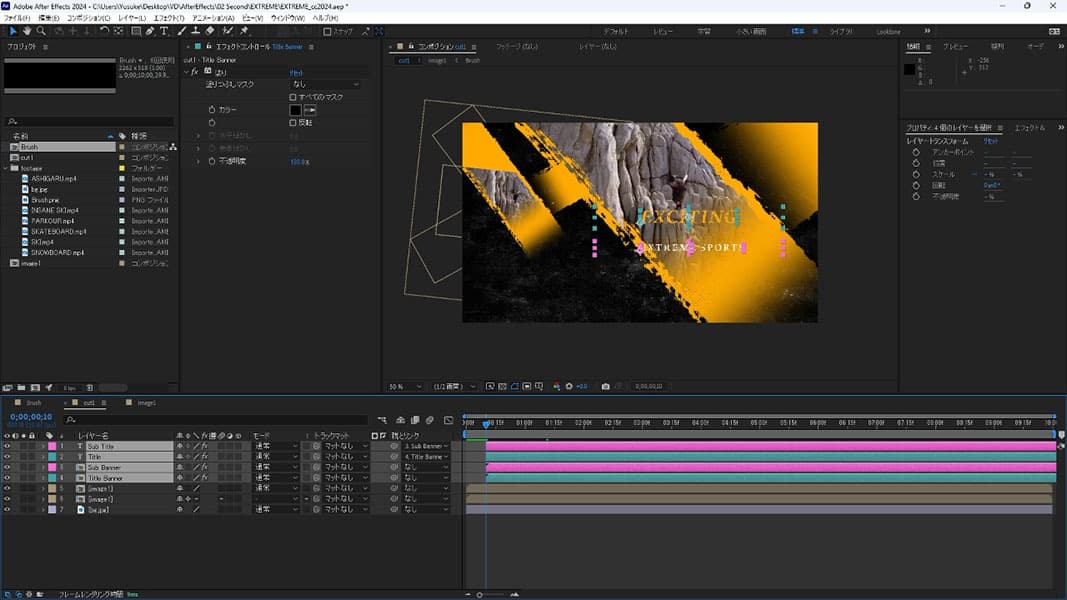Click the snapshot camera icon below the viewer

(x=606, y=386)
